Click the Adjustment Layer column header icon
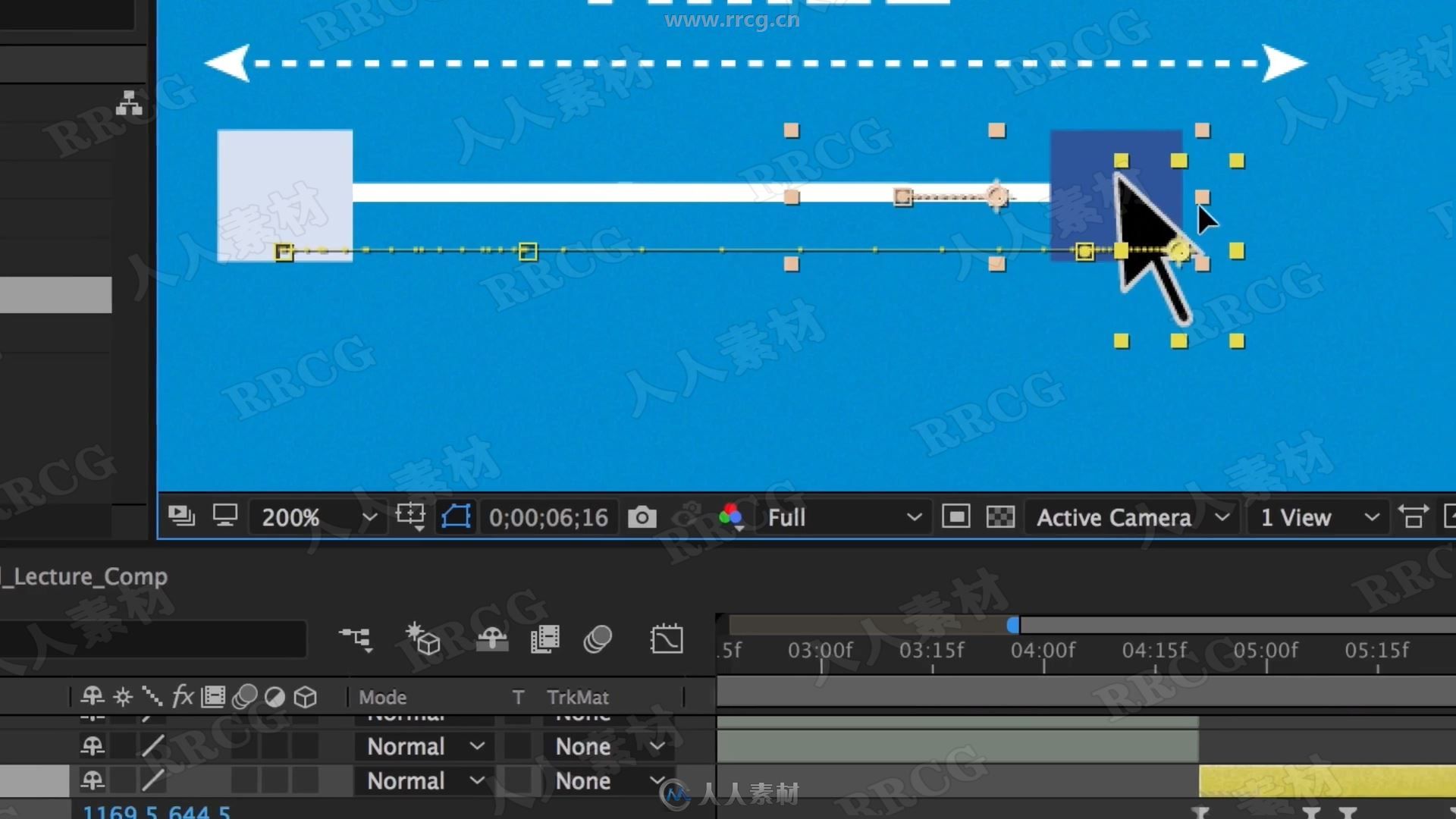The width and height of the screenshot is (1456, 819). click(x=275, y=696)
